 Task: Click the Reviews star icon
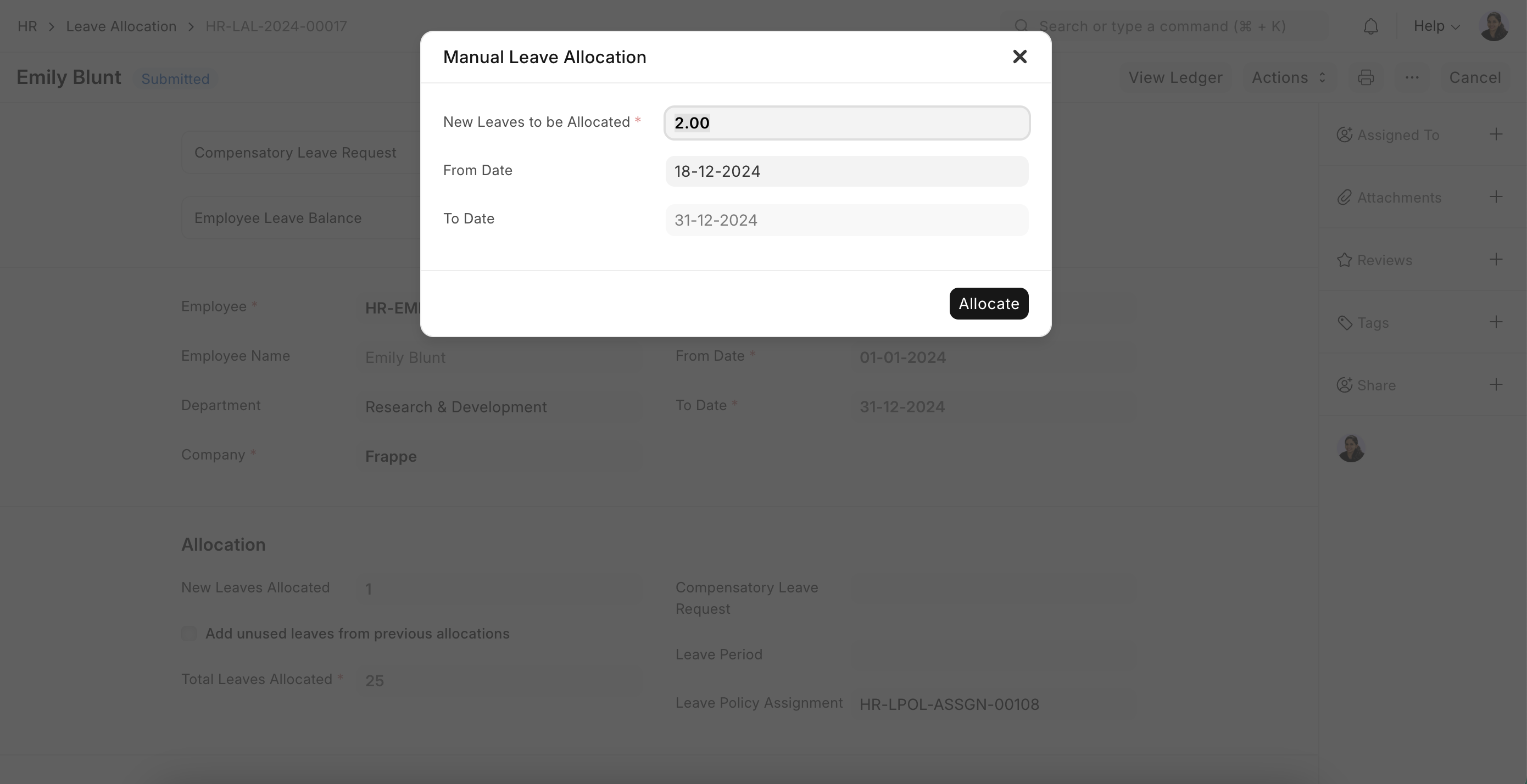point(1345,260)
